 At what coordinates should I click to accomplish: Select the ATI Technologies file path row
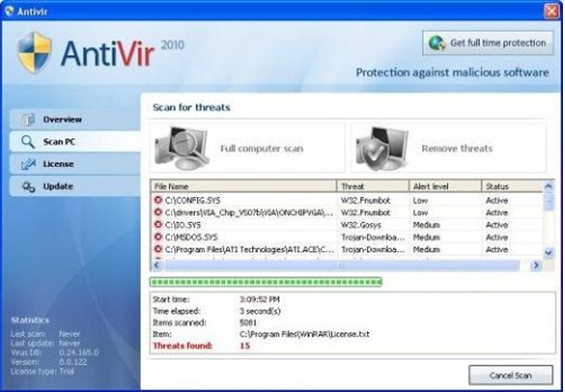pyautogui.click(x=347, y=249)
